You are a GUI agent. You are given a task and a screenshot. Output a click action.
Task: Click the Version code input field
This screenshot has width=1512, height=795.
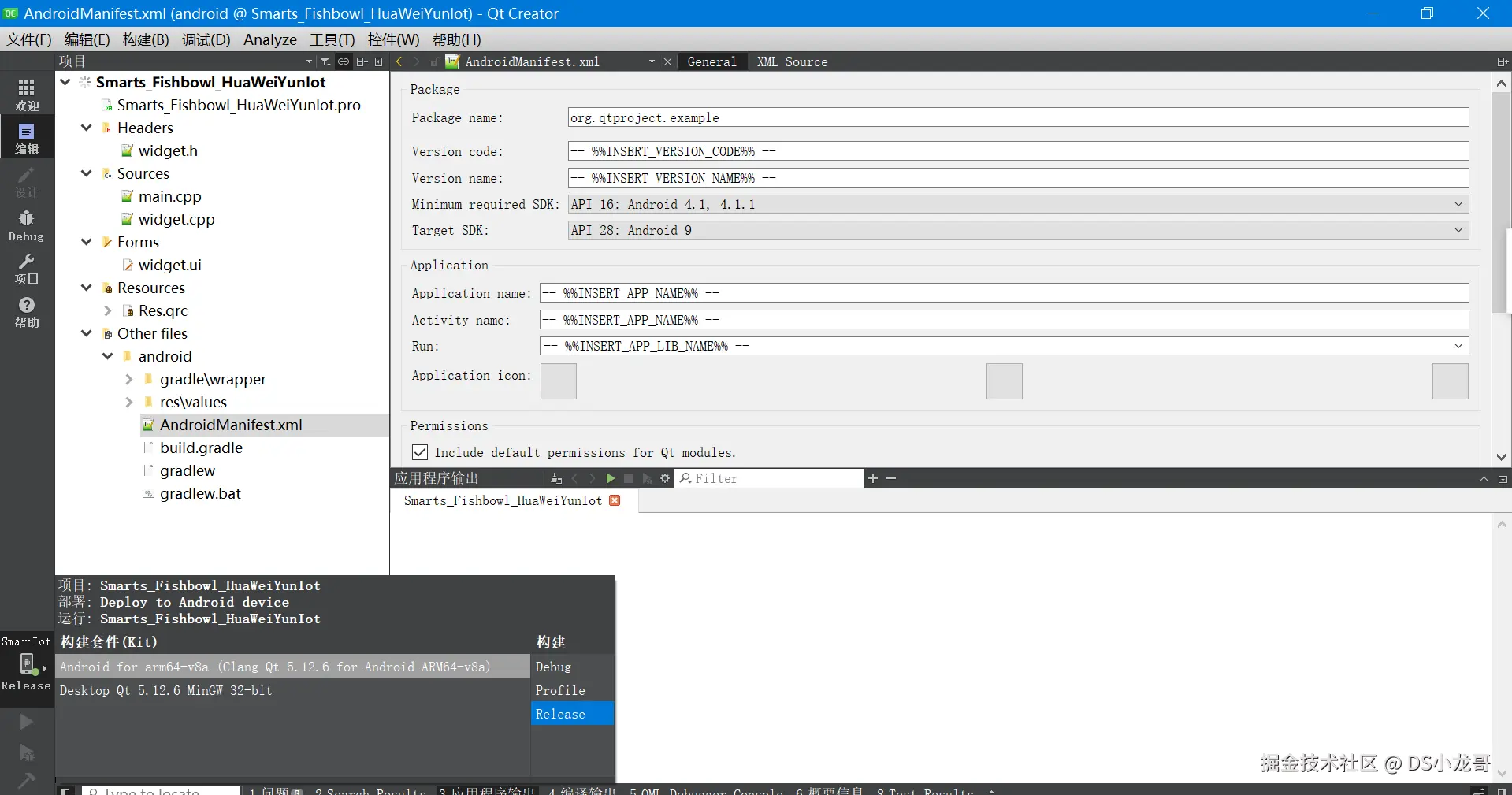(1019, 151)
